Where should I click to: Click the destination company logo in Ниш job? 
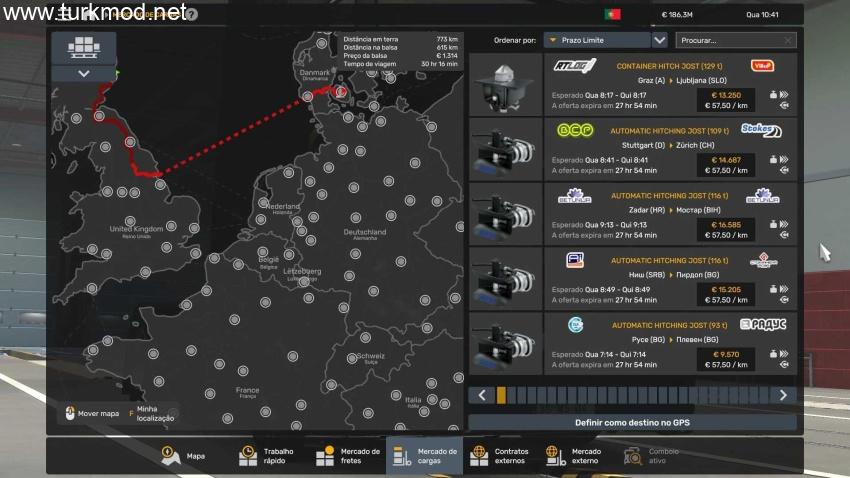[x=763, y=261]
